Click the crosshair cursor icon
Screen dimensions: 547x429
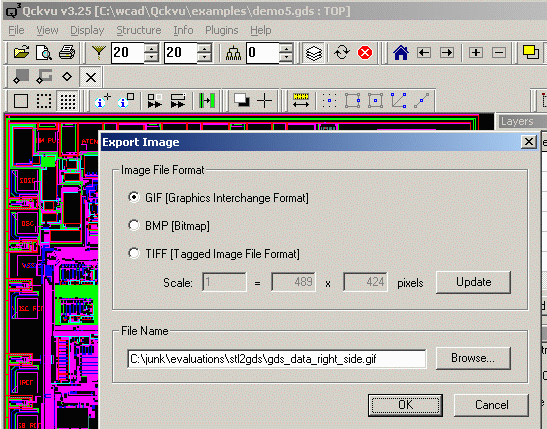click(x=265, y=101)
